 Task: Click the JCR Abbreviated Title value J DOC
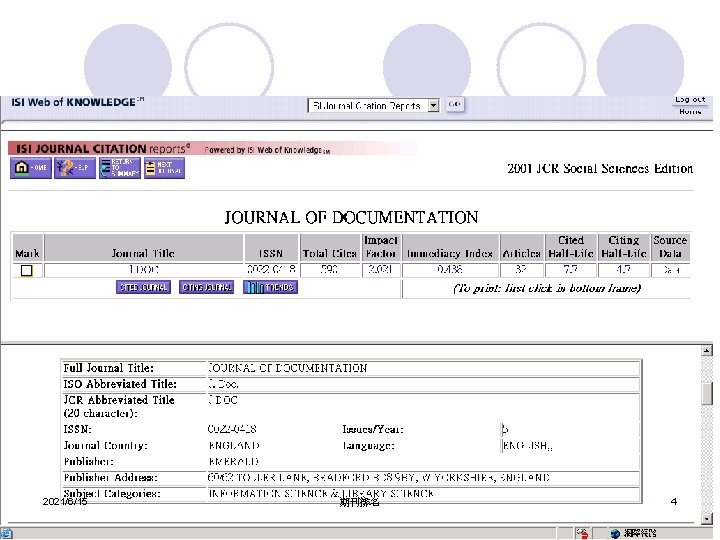[223, 400]
